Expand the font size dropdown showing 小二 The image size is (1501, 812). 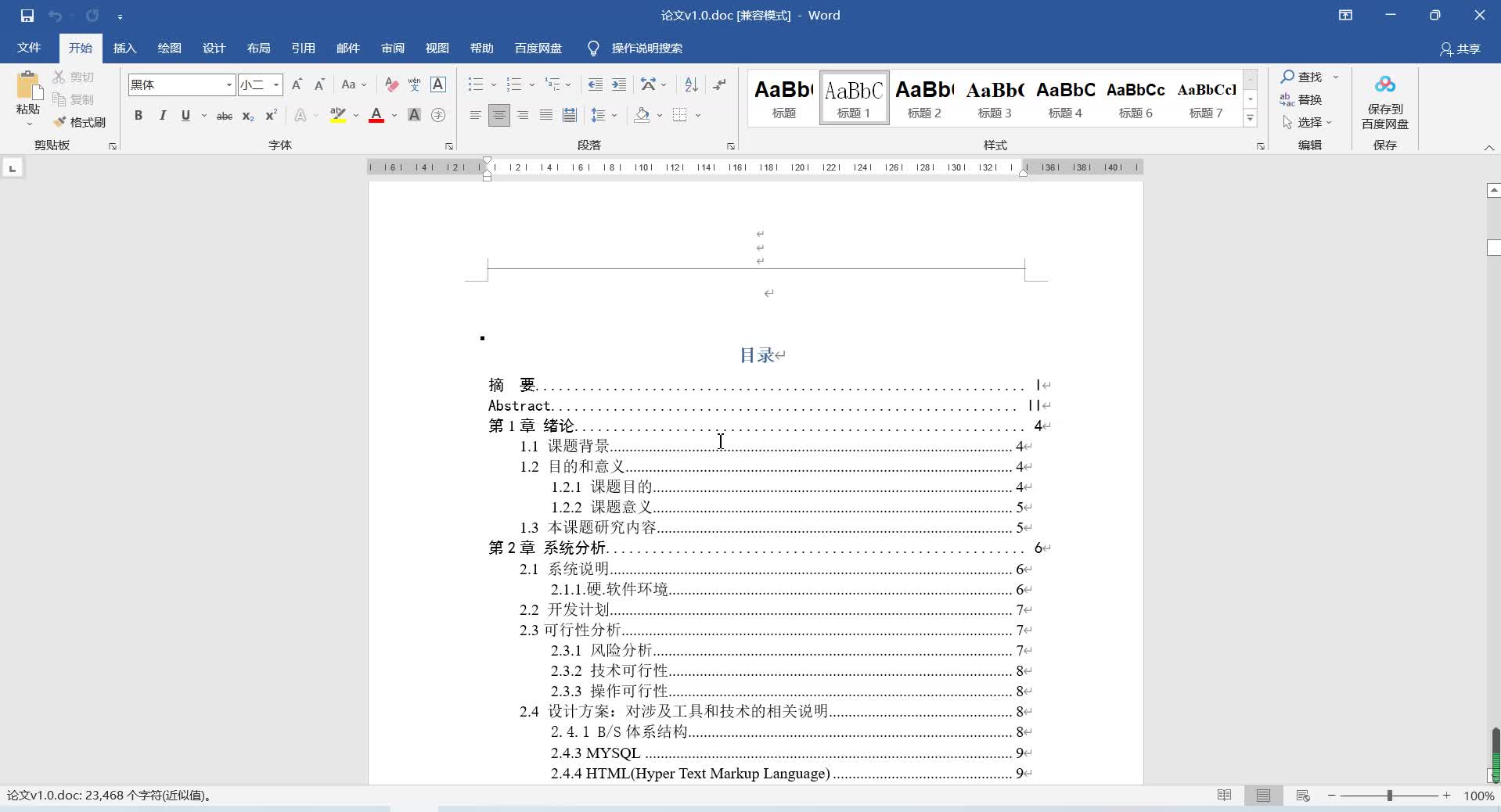(x=275, y=84)
